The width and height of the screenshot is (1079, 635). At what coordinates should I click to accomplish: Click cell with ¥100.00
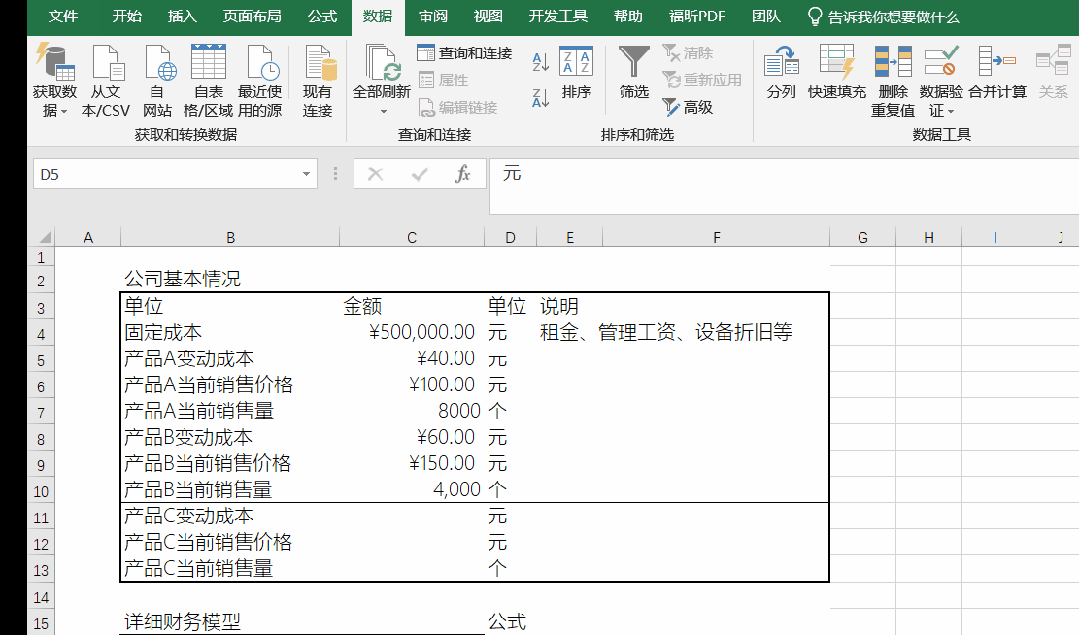[412, 385]
